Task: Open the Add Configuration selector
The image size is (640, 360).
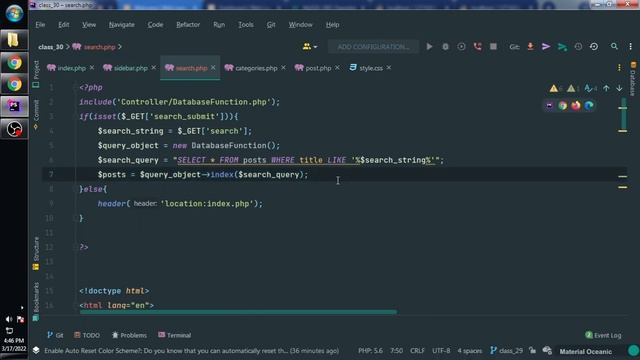Action: tap(373, 47)
